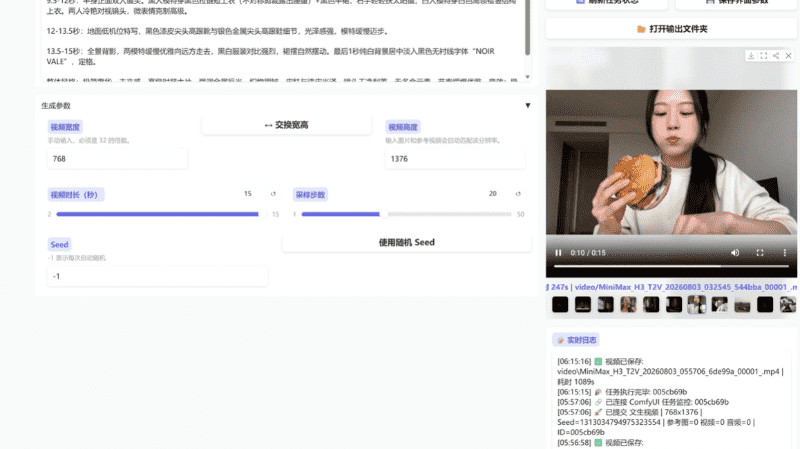Seek on the video progress bar

(x=671, y=266)
